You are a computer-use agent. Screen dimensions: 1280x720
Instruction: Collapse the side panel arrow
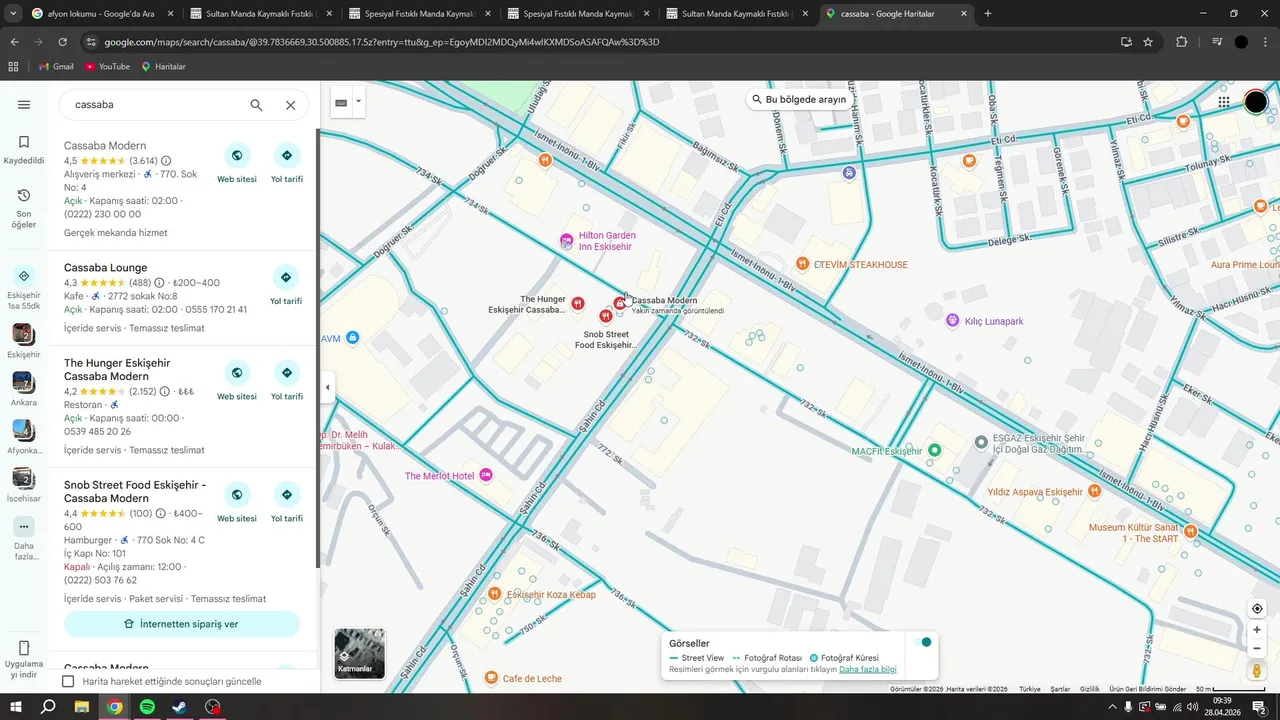click(327, 387)
